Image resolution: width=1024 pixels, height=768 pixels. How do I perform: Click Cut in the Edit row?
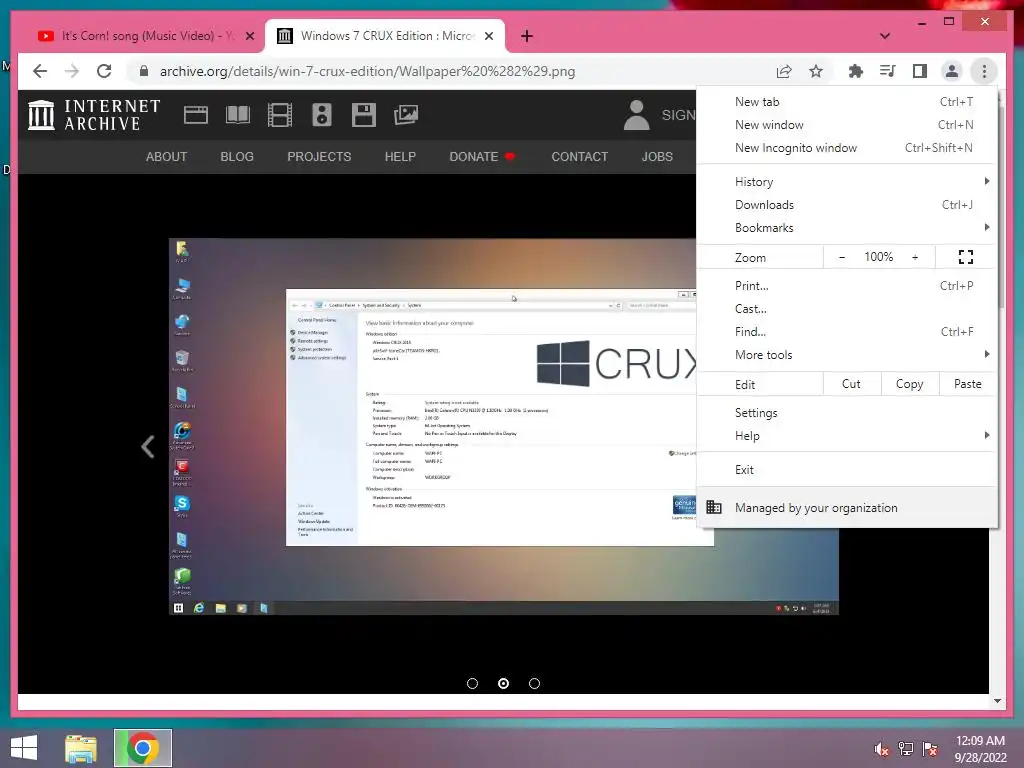pos(852,384)
